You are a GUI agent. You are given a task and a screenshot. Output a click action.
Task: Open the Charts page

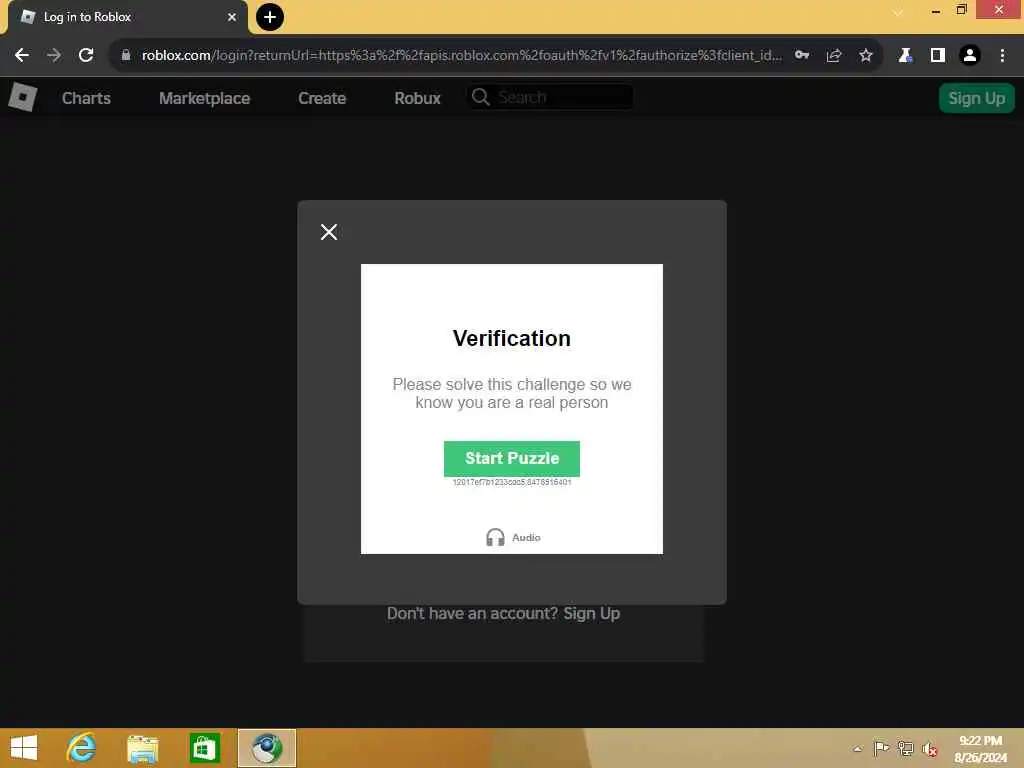coord(86,99)
